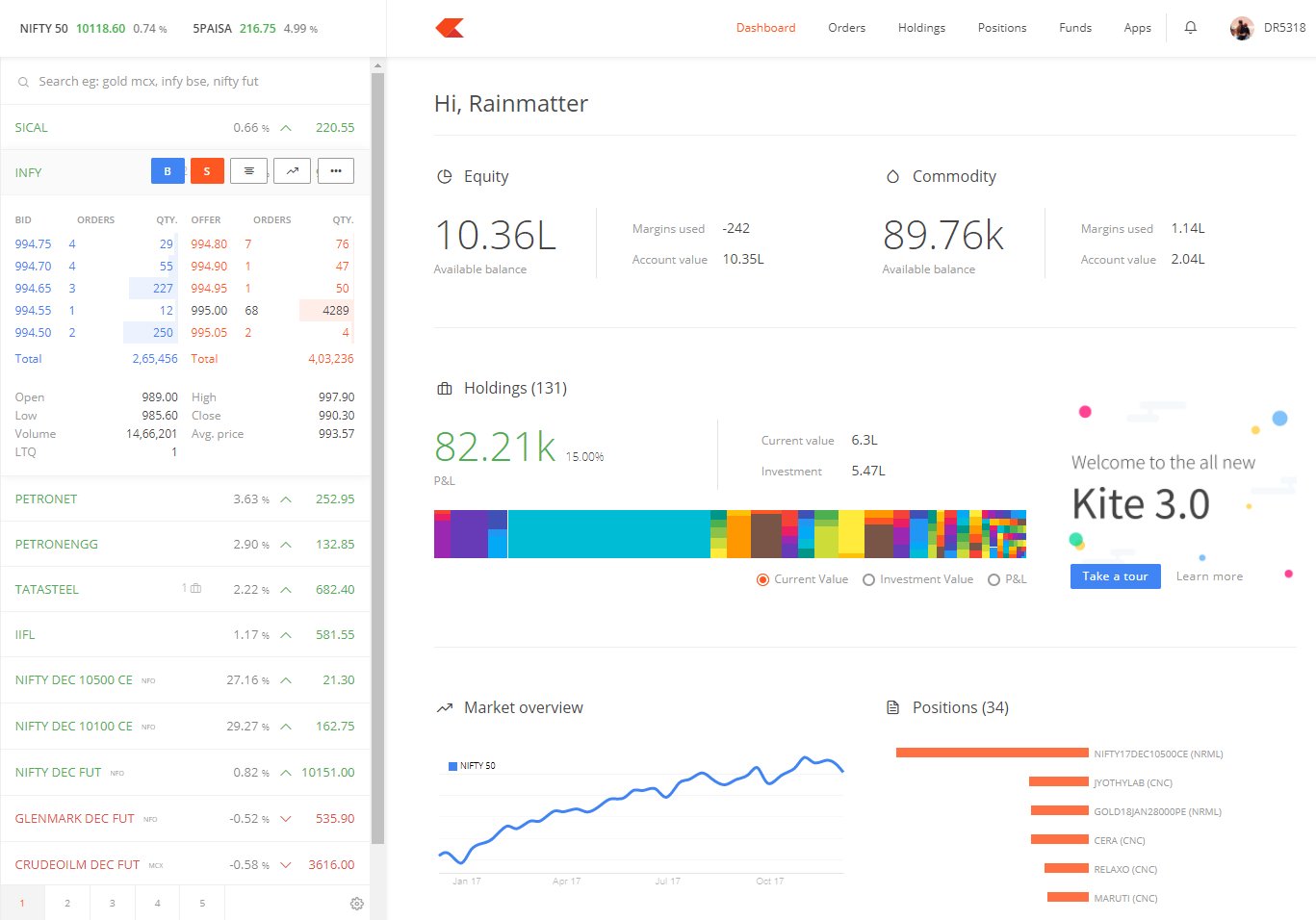Click the brown holdings block
Viewport: 1316px width, 920px height.
(x=765, y=536)
